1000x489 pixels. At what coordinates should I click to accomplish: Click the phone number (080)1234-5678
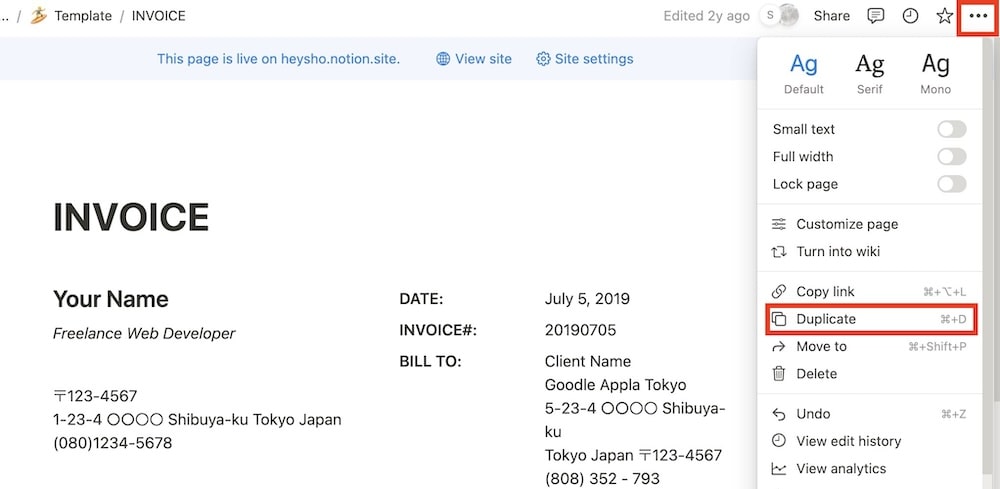(x=113, y=443)
